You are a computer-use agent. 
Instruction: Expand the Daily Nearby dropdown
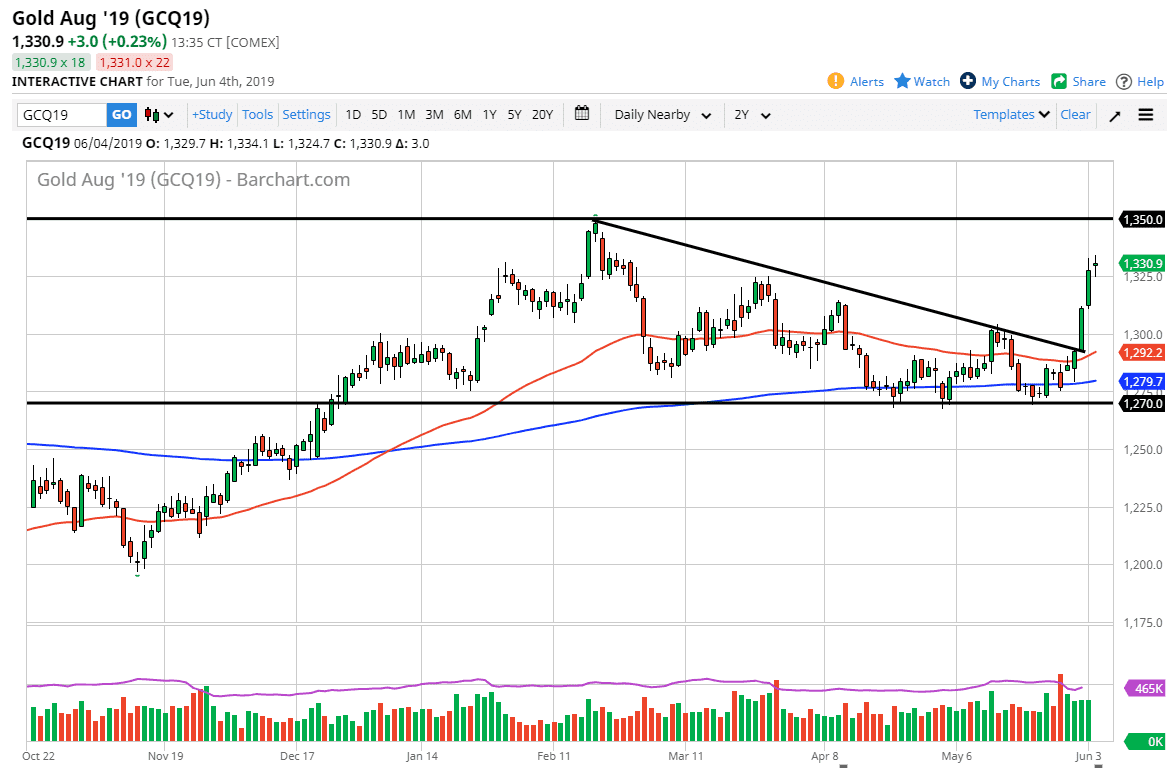662,115
